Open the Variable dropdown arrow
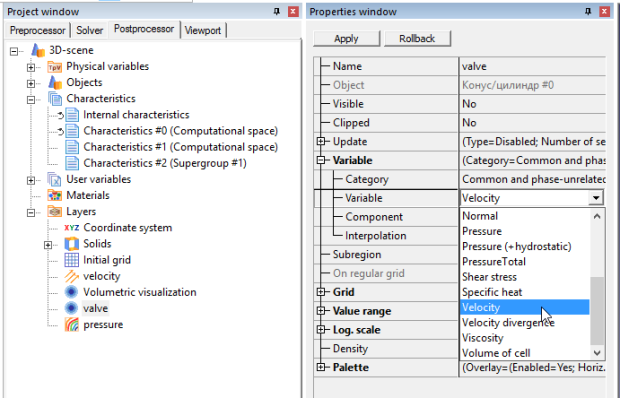This screenshot has width=620, height=398. point(595,198)
